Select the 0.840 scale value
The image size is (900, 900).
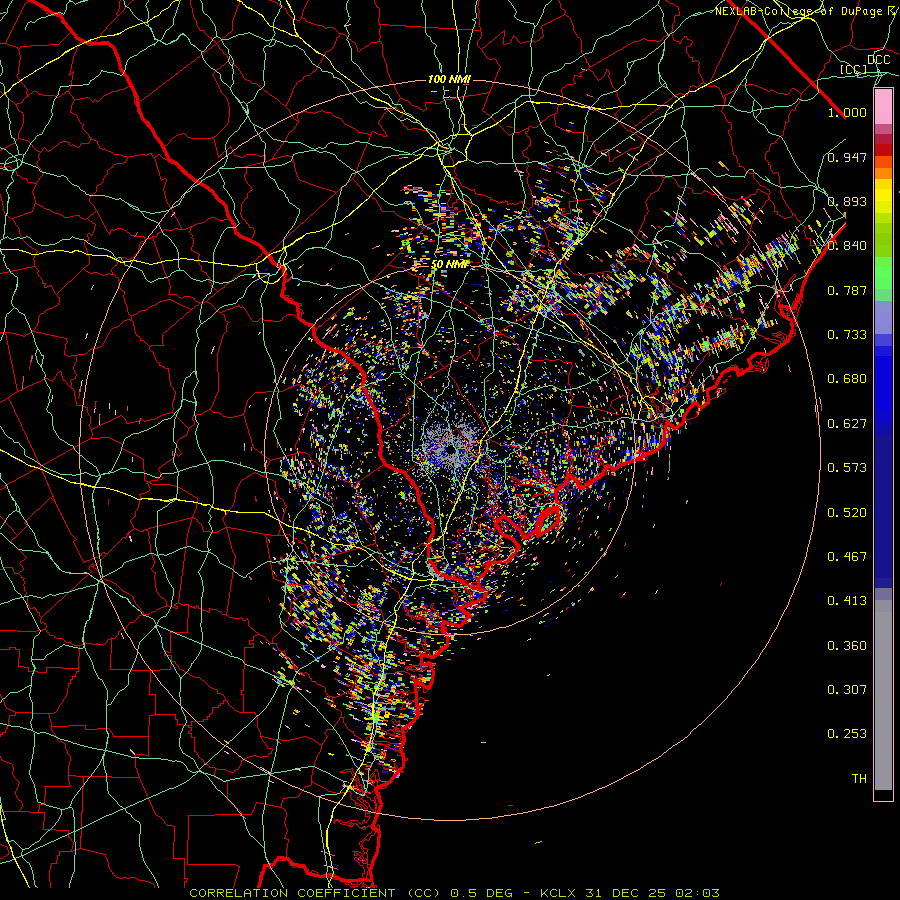coord(847,246)
